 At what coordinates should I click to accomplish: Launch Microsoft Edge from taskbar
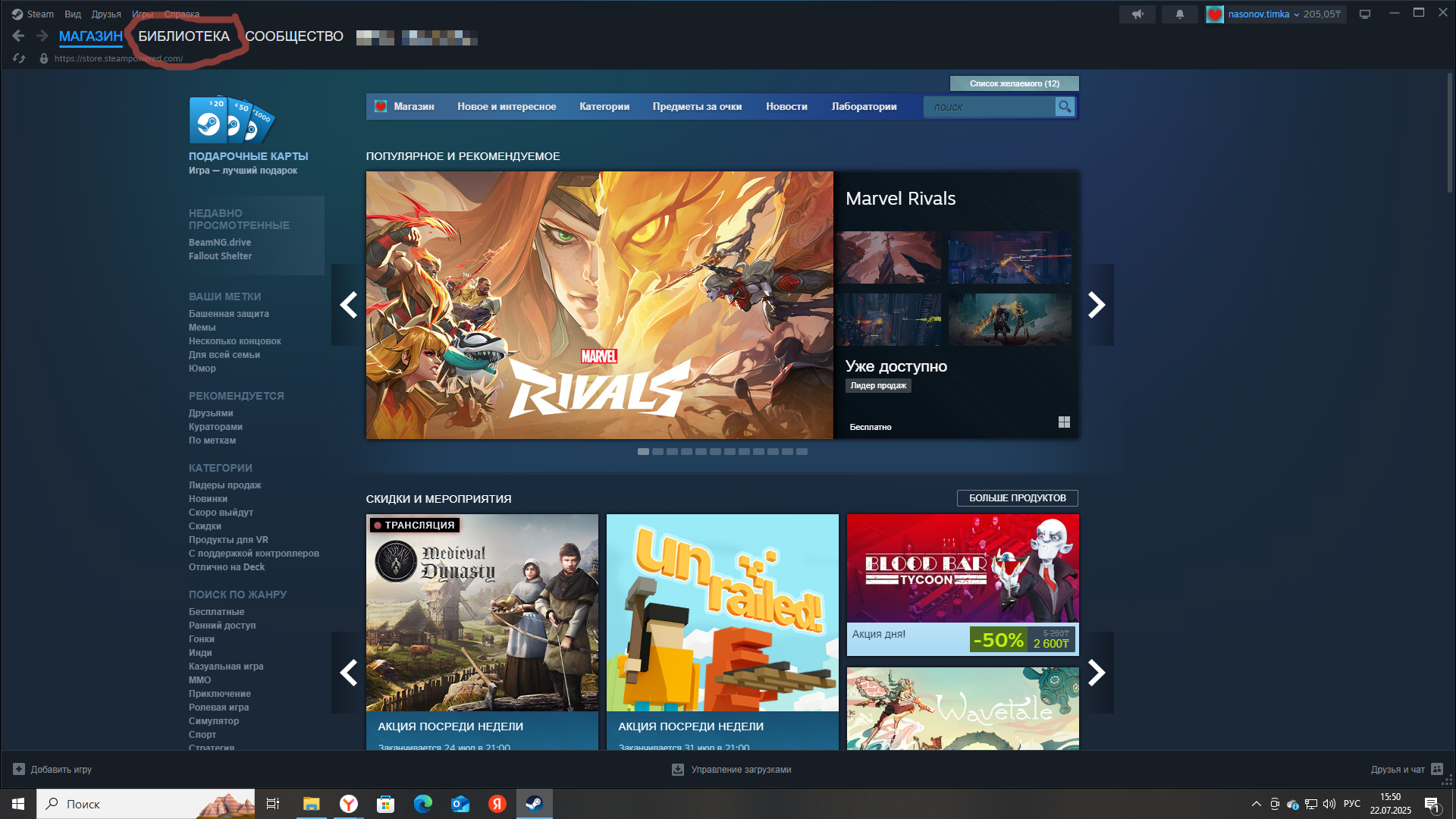click(423, 804)
